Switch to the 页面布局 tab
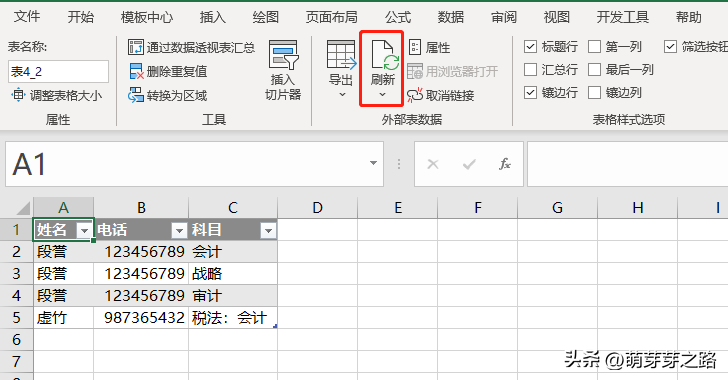 (x=332, y=17)
